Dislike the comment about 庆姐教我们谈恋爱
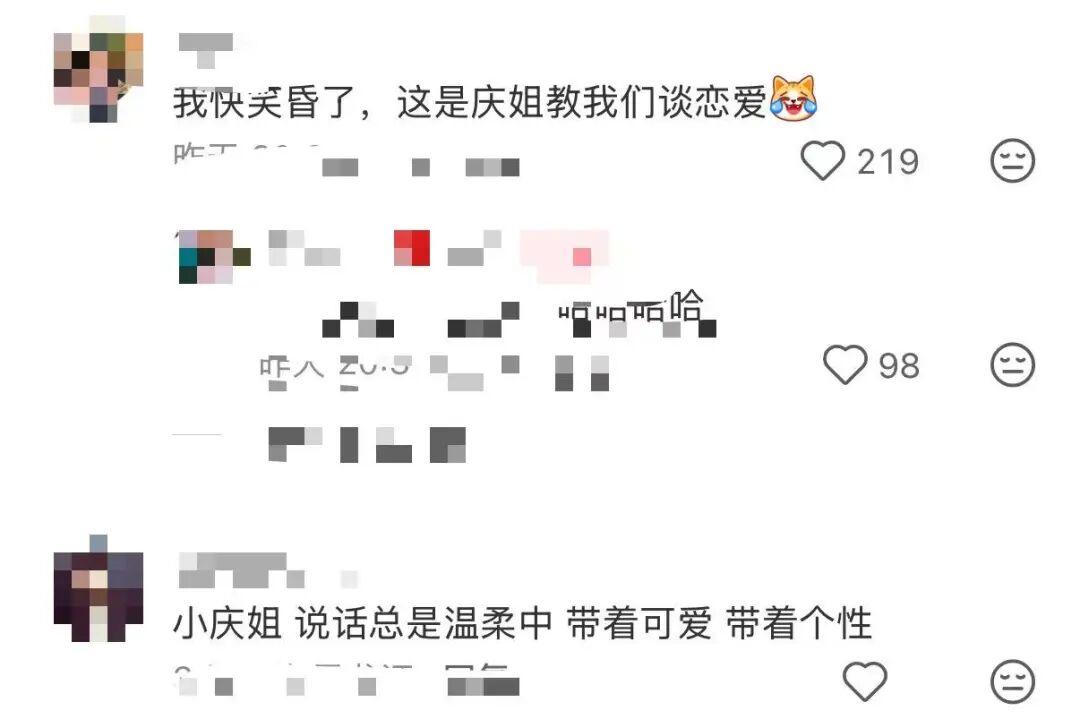 point(1012,160)
